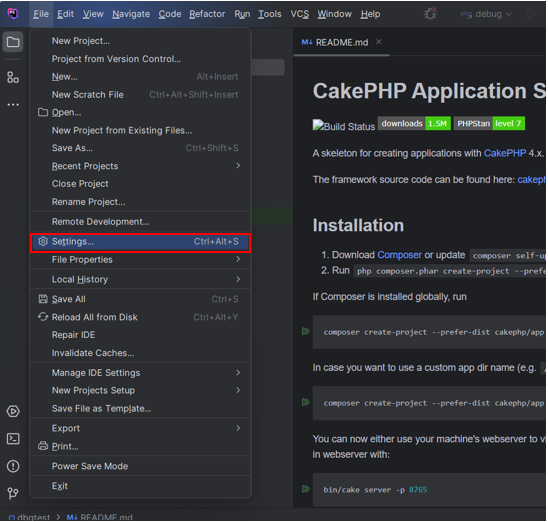Click the PHPStan level 7 badge

click(x=490, y=123)
